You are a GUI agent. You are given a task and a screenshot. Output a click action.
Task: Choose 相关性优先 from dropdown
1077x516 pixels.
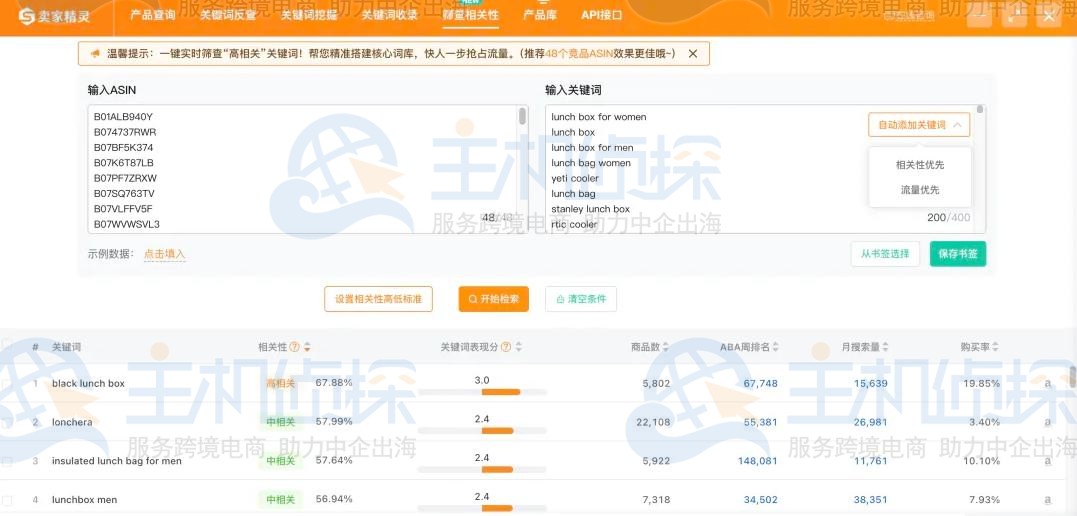pos(920,165)
